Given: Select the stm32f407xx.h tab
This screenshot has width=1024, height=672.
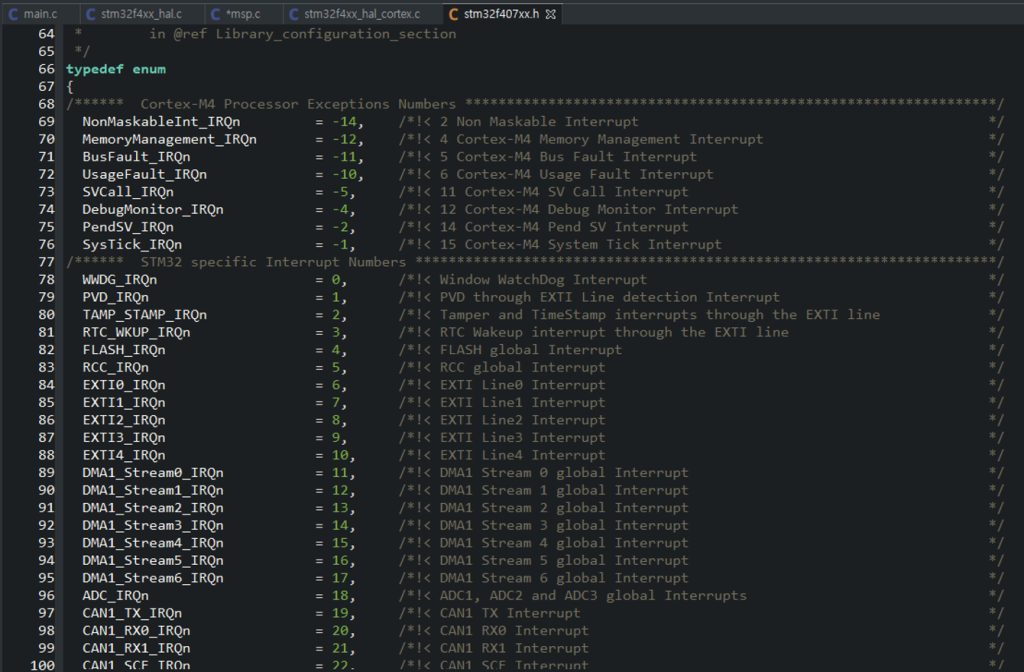Looking at the screenshot, I should 501,14.
